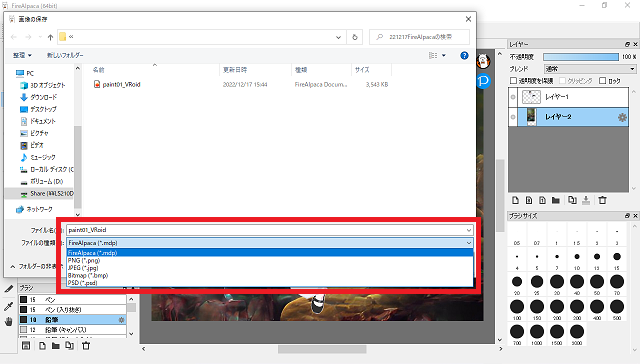Image resolution: width=640 pixels, height=364 pixels.
Task: Click the new layer icon in layer panel
Action: click(516, 200)
